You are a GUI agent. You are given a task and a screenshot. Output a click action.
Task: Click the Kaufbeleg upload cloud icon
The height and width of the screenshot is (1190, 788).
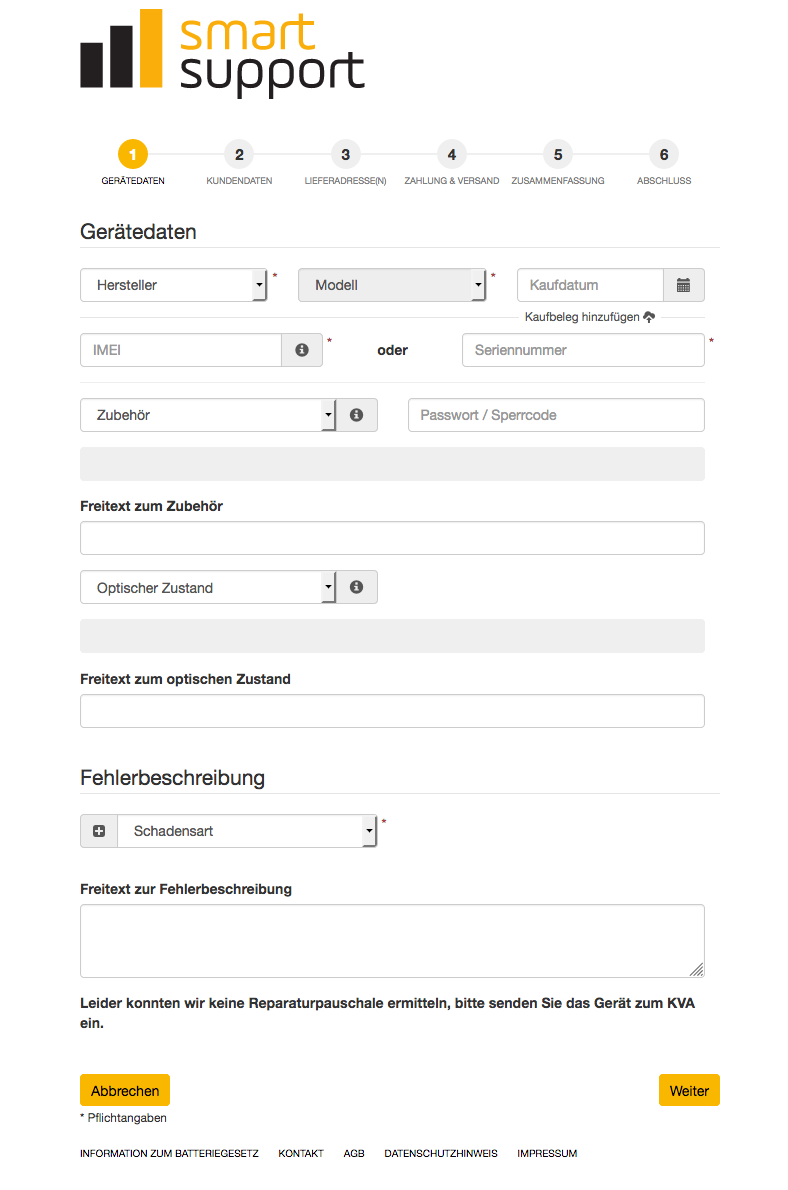click(x=649, y=316)
